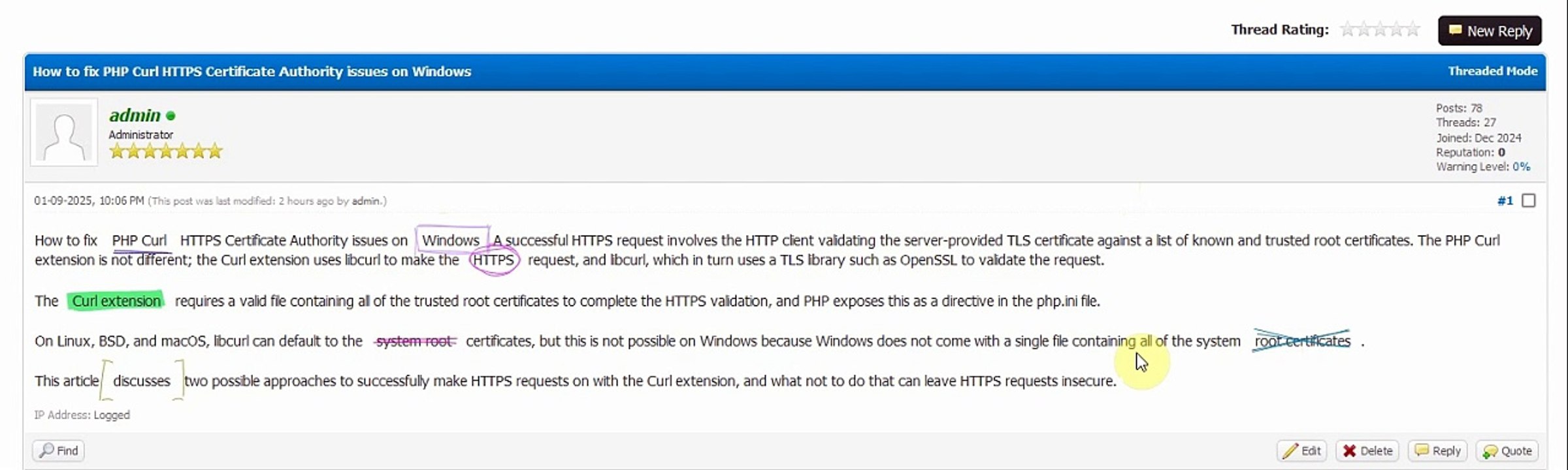This screenshot has height=470, width=1568.
Task: Click the circled HTTPS word
Action: click(493, 260)
